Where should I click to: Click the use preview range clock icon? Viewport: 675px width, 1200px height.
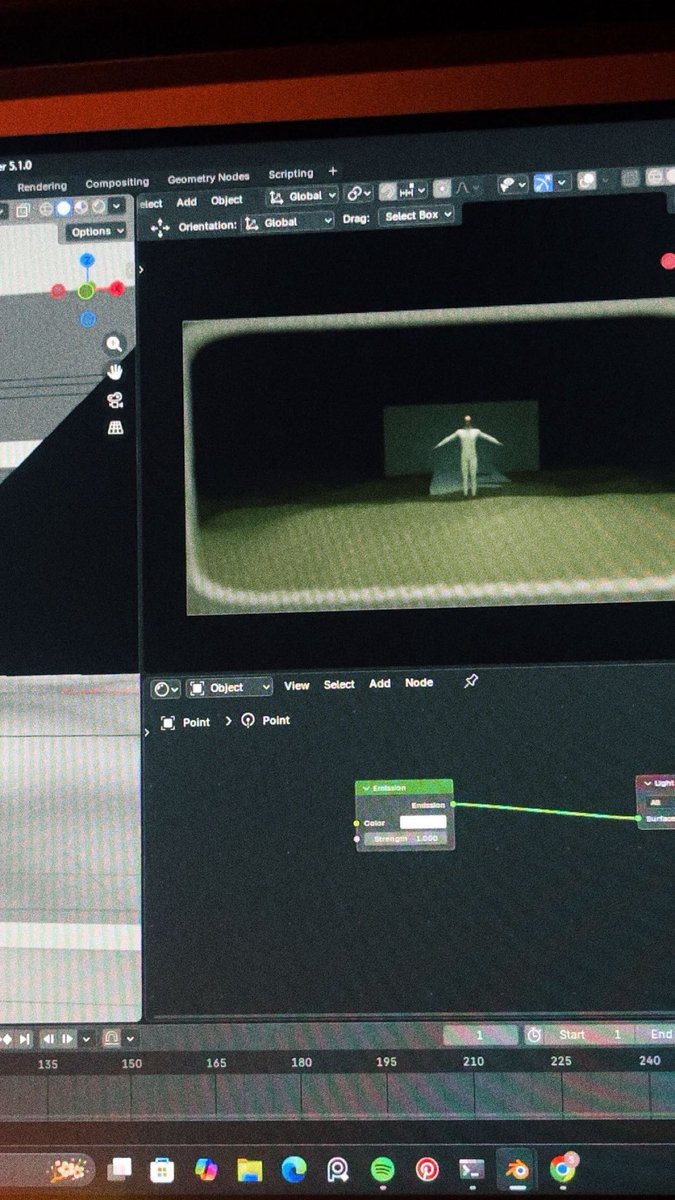pyautogui.click(x=534, y=1035)
